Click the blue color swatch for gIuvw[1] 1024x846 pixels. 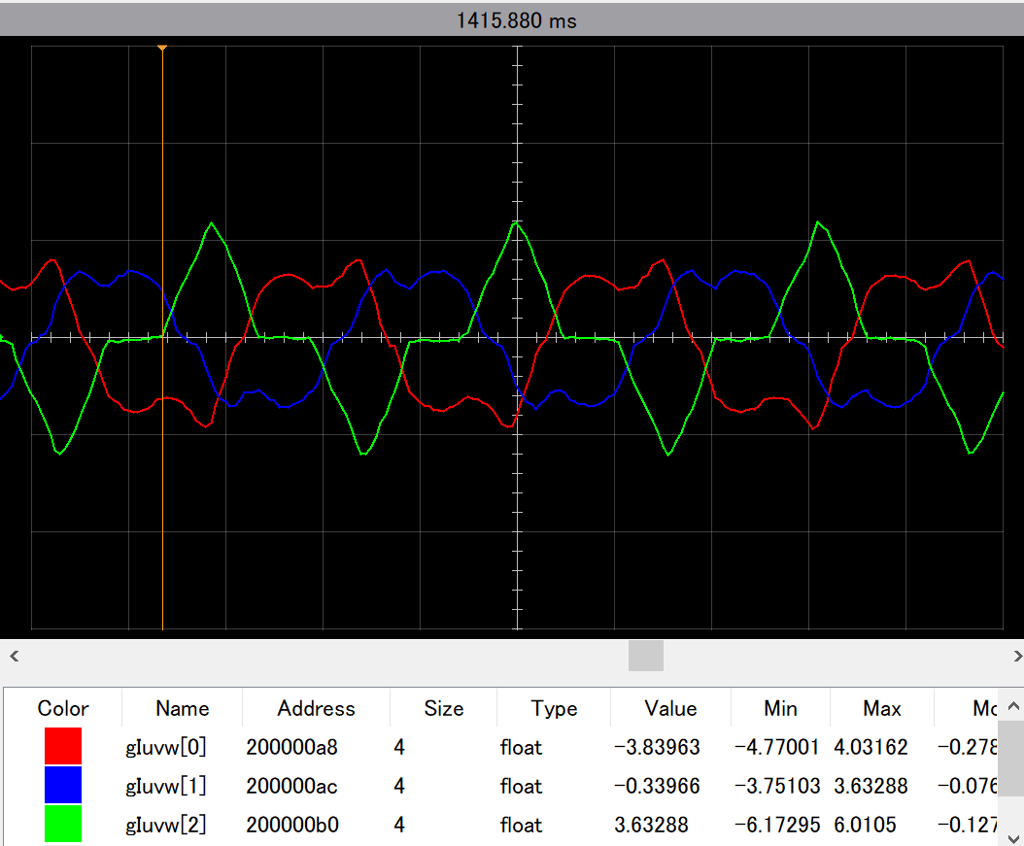point(63,786)
